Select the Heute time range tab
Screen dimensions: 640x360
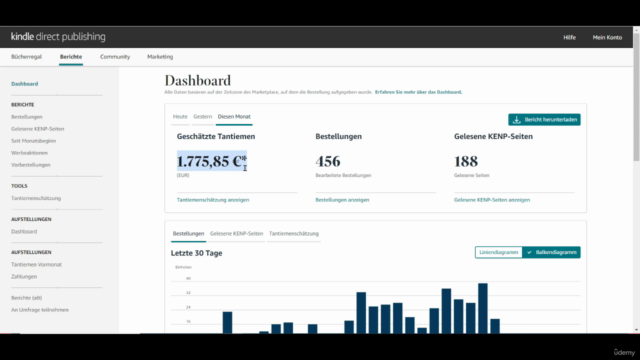(x=180, y=117)
